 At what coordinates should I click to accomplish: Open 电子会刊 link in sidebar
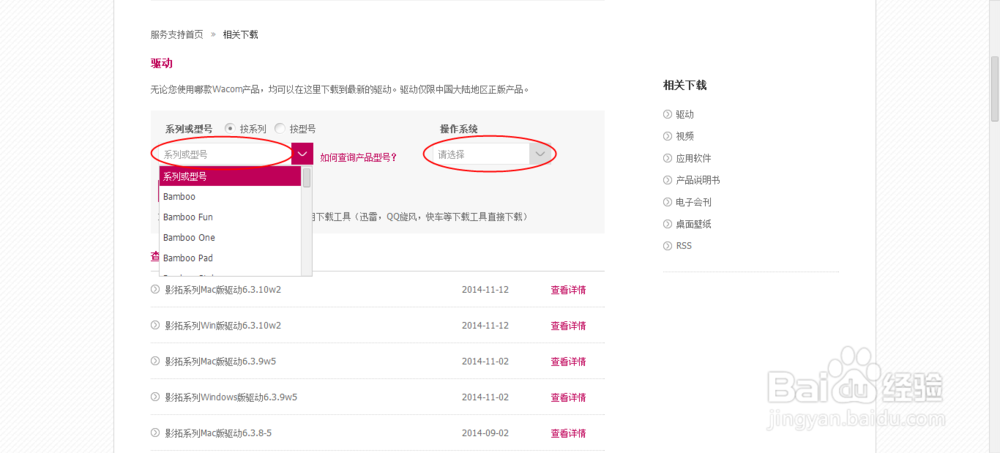[694, 202]
